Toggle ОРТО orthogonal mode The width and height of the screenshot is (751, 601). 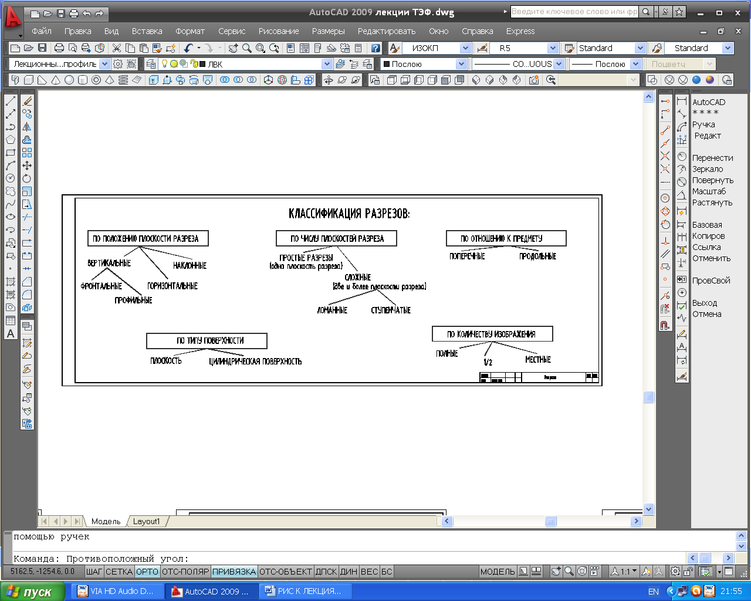147,571
